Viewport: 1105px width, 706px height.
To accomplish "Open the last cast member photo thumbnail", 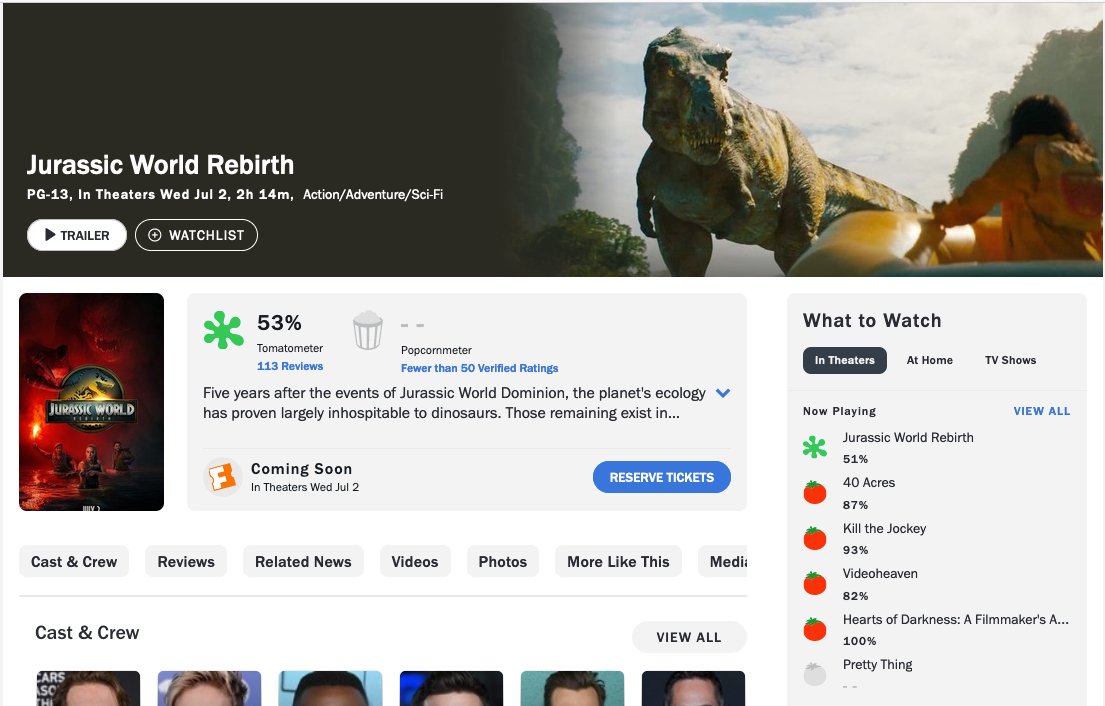I will (x=693, y=688).
